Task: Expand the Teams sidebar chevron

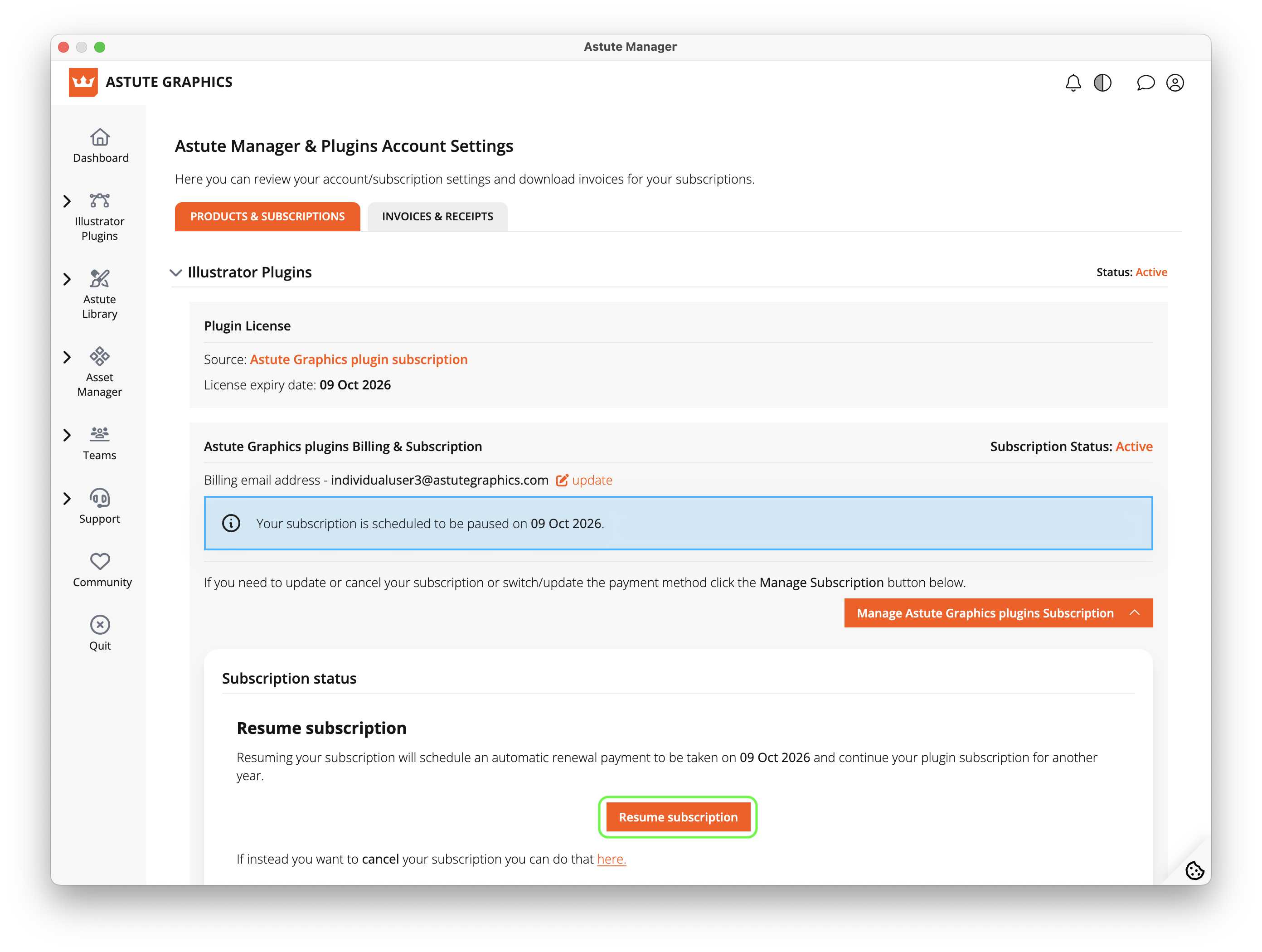Action: coord(68,435)
